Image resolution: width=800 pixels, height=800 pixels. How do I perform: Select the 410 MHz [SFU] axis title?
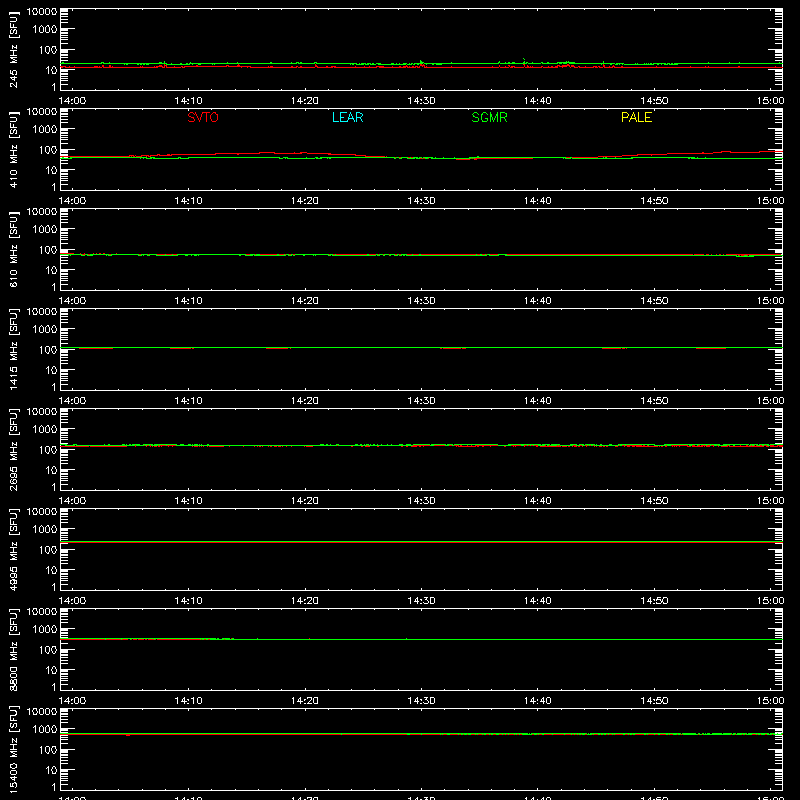coord(14,149)
